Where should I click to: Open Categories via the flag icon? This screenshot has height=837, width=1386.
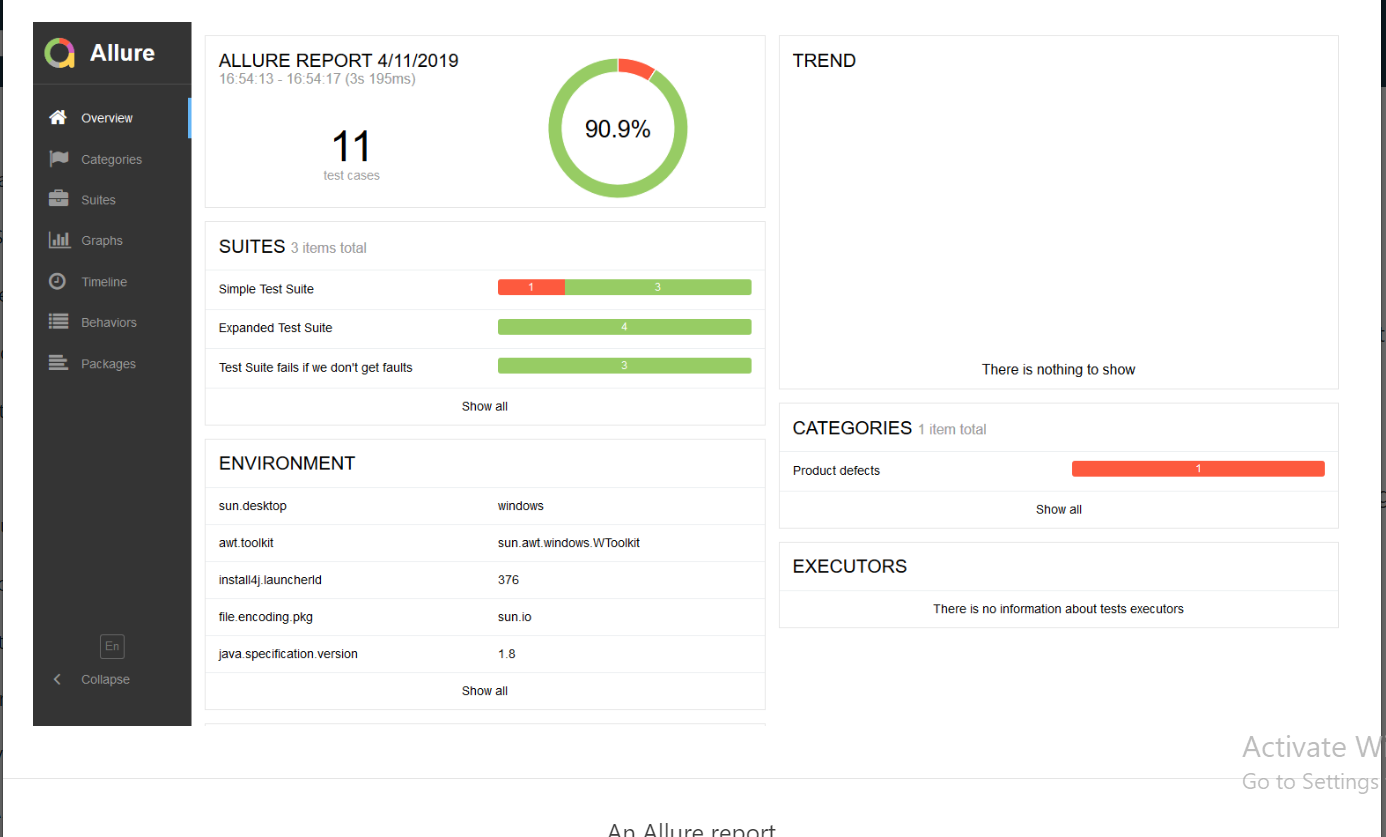59,158
